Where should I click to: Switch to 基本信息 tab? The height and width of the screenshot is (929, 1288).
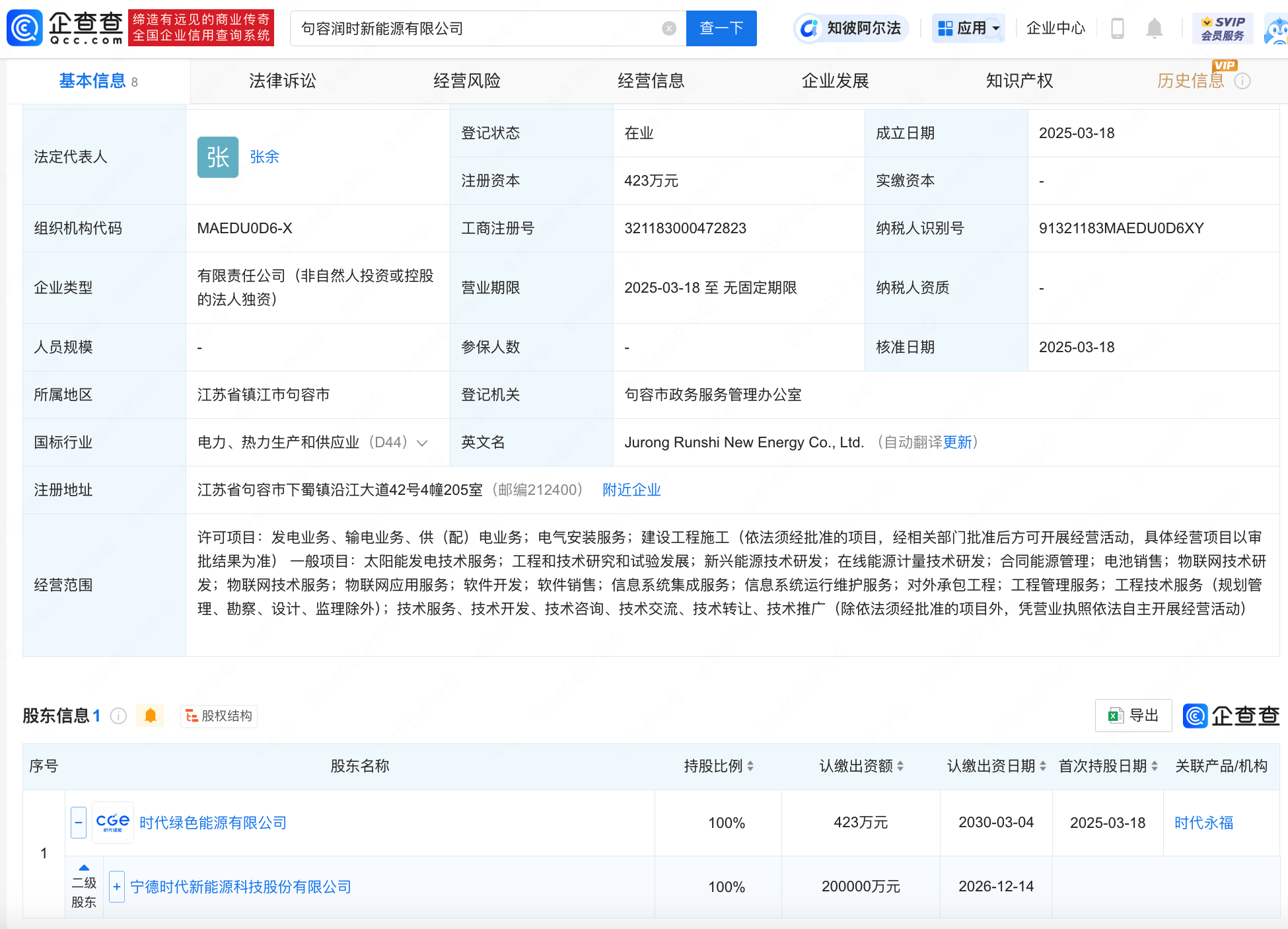(x=98, y=81)
